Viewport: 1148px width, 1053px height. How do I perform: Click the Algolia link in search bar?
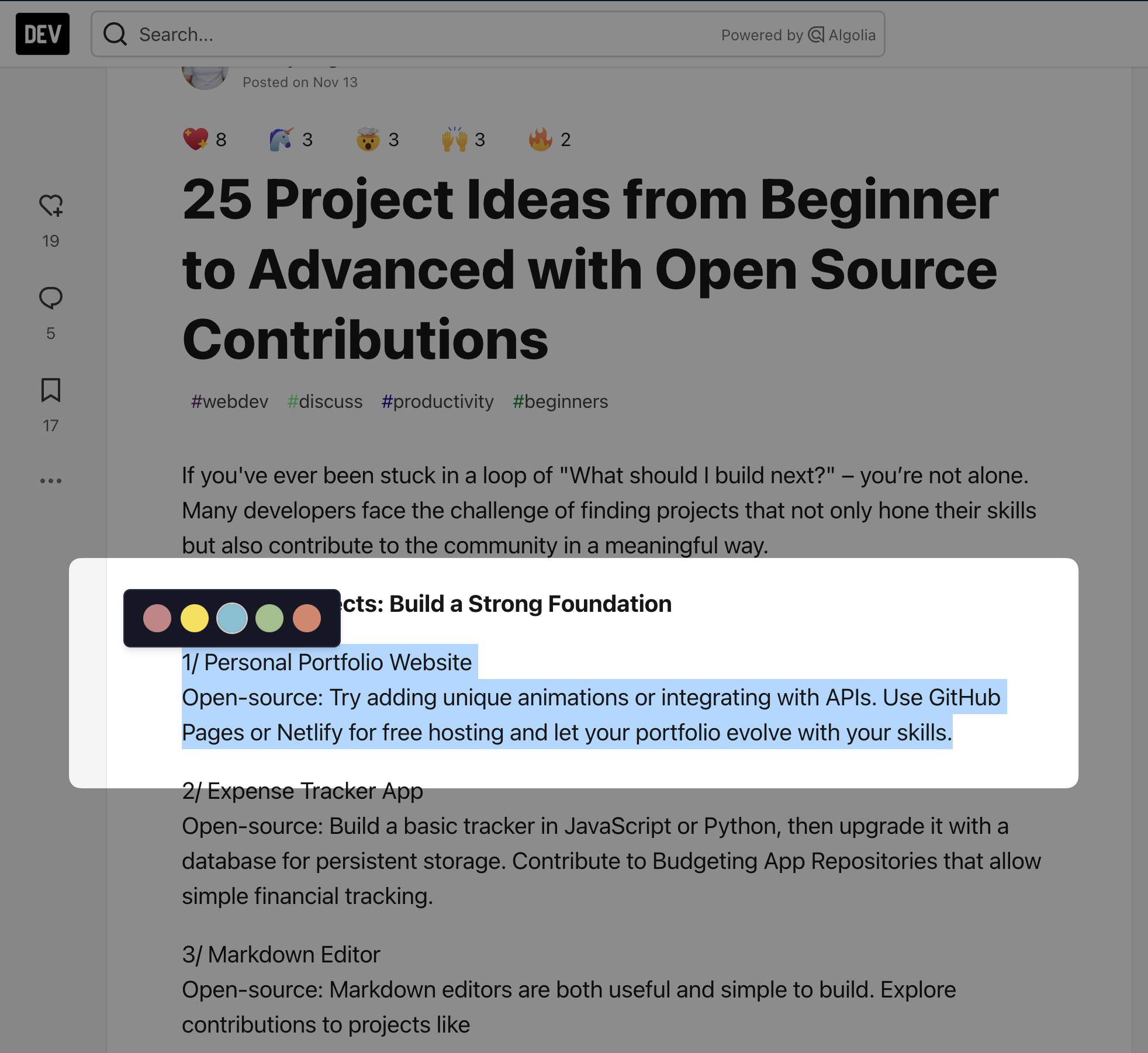coord(842,35)
